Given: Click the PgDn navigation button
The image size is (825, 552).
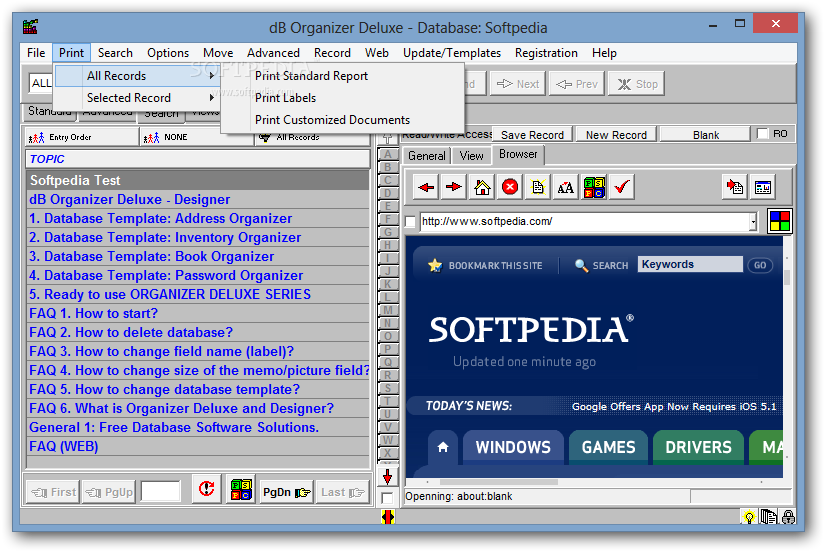Looking at the screenshot, I should [287, 492].
